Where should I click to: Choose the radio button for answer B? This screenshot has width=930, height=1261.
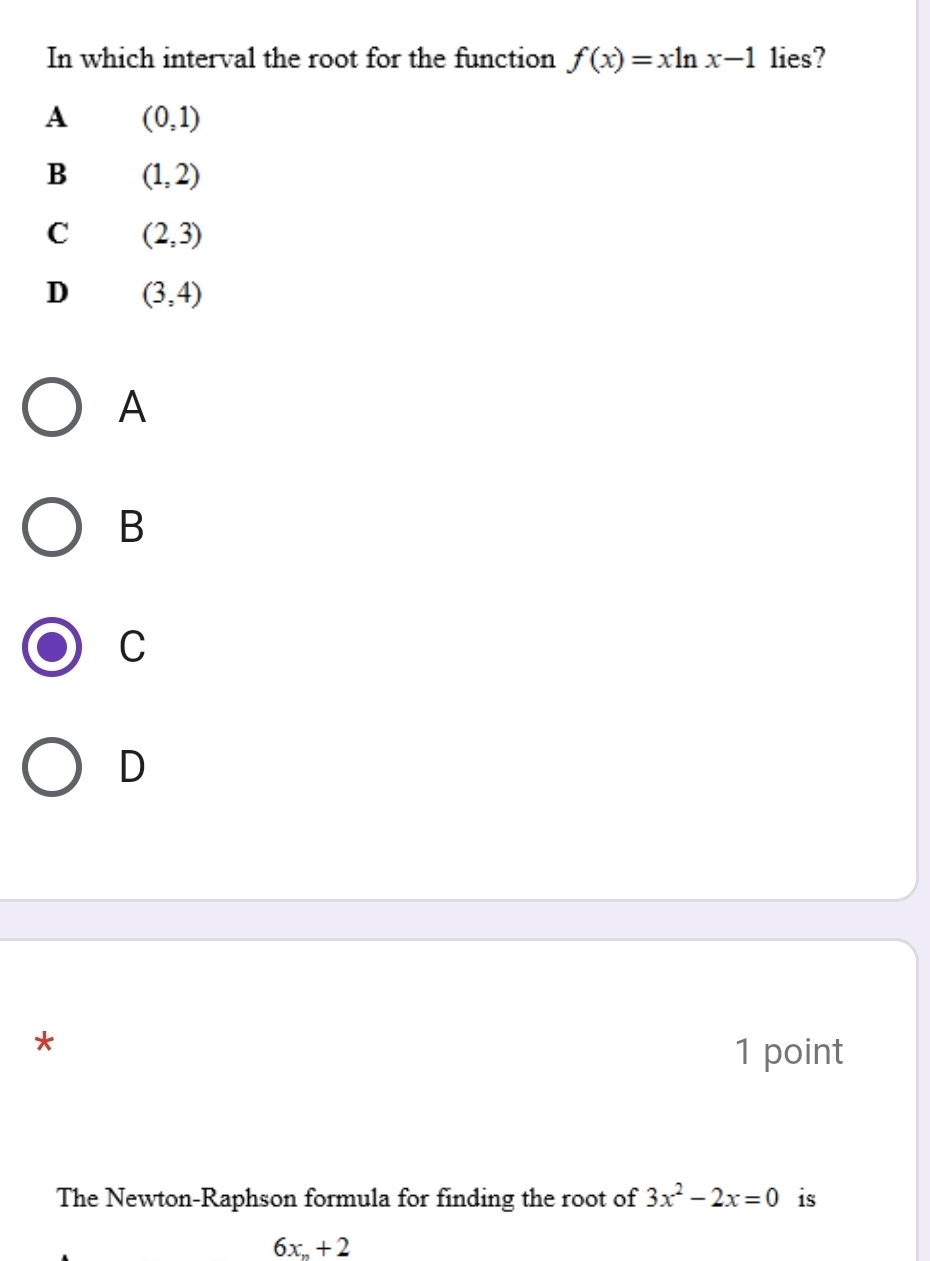pyautogui.click(x=53, y=527)
